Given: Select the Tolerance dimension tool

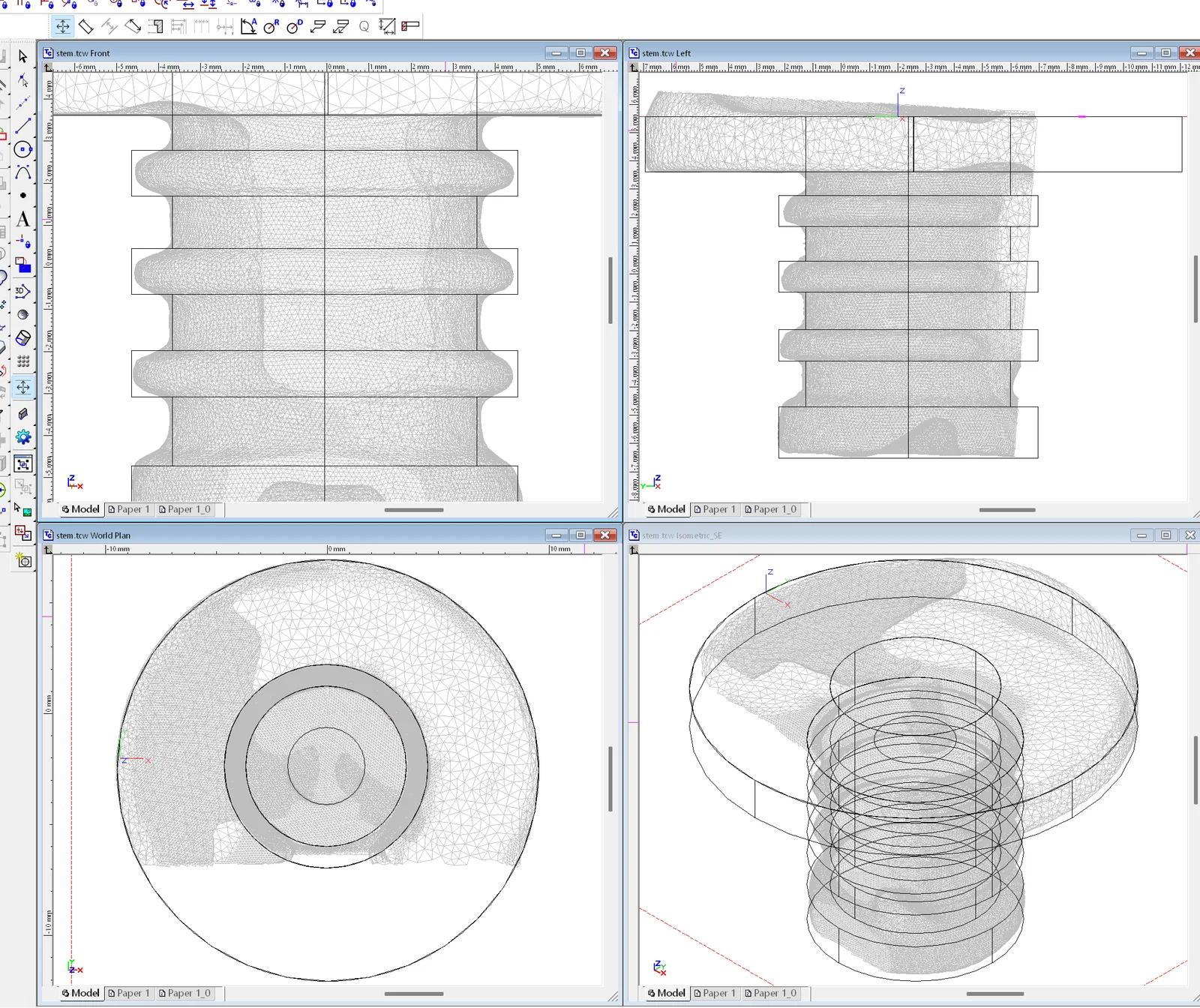Looking at the screenshot, I should pos(410,26).
